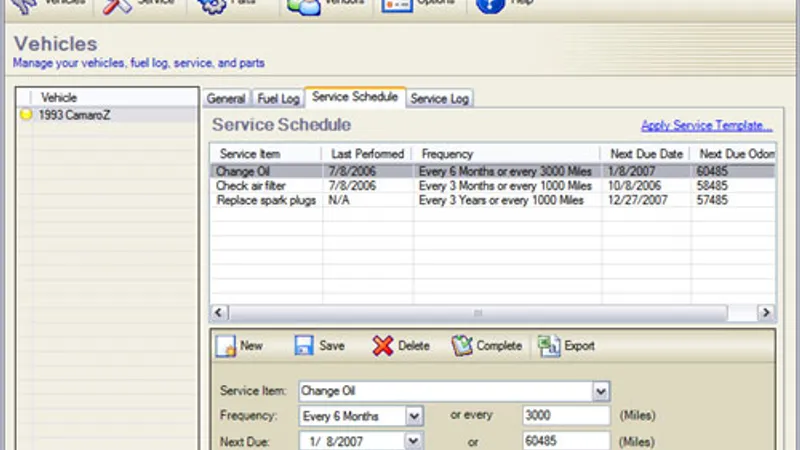
Task: Export the service schedule
Action: click(x=566, y=346)
